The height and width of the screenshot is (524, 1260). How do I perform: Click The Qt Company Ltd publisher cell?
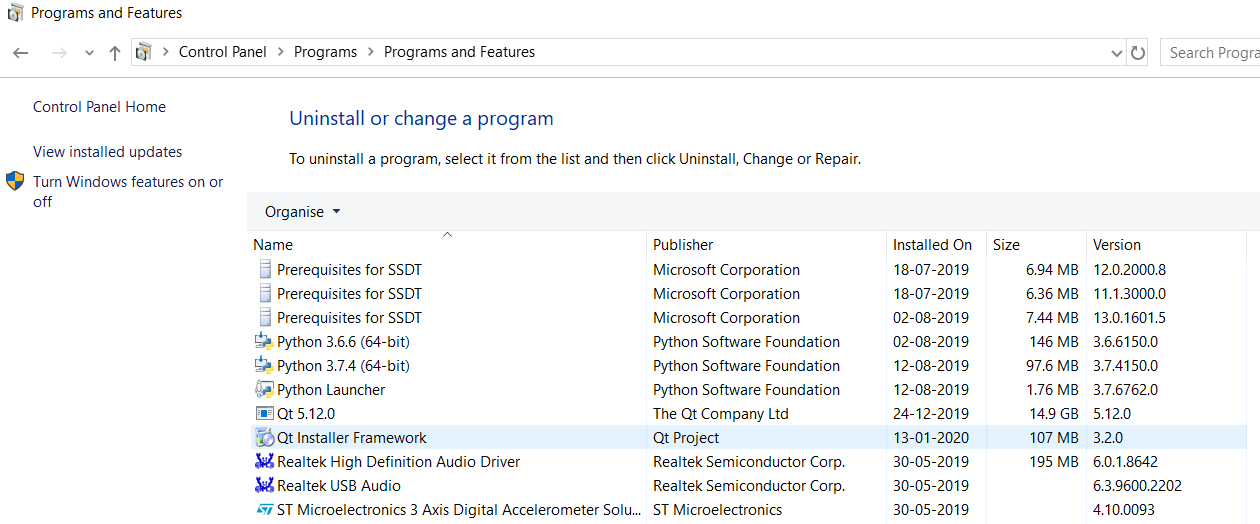[x=721, y=414]
